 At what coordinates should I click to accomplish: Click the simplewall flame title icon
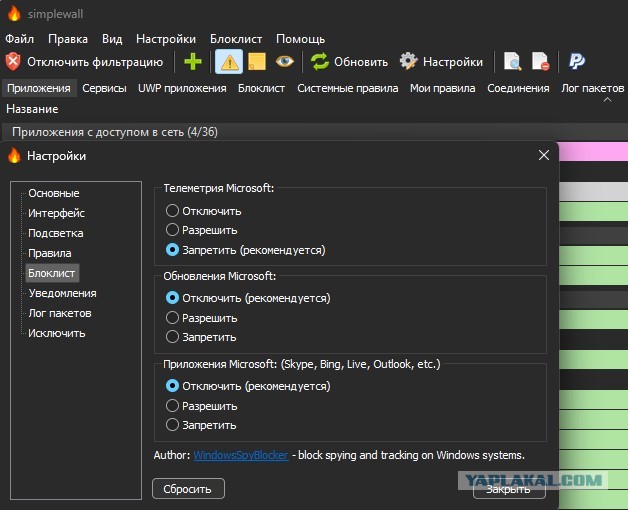14,14
